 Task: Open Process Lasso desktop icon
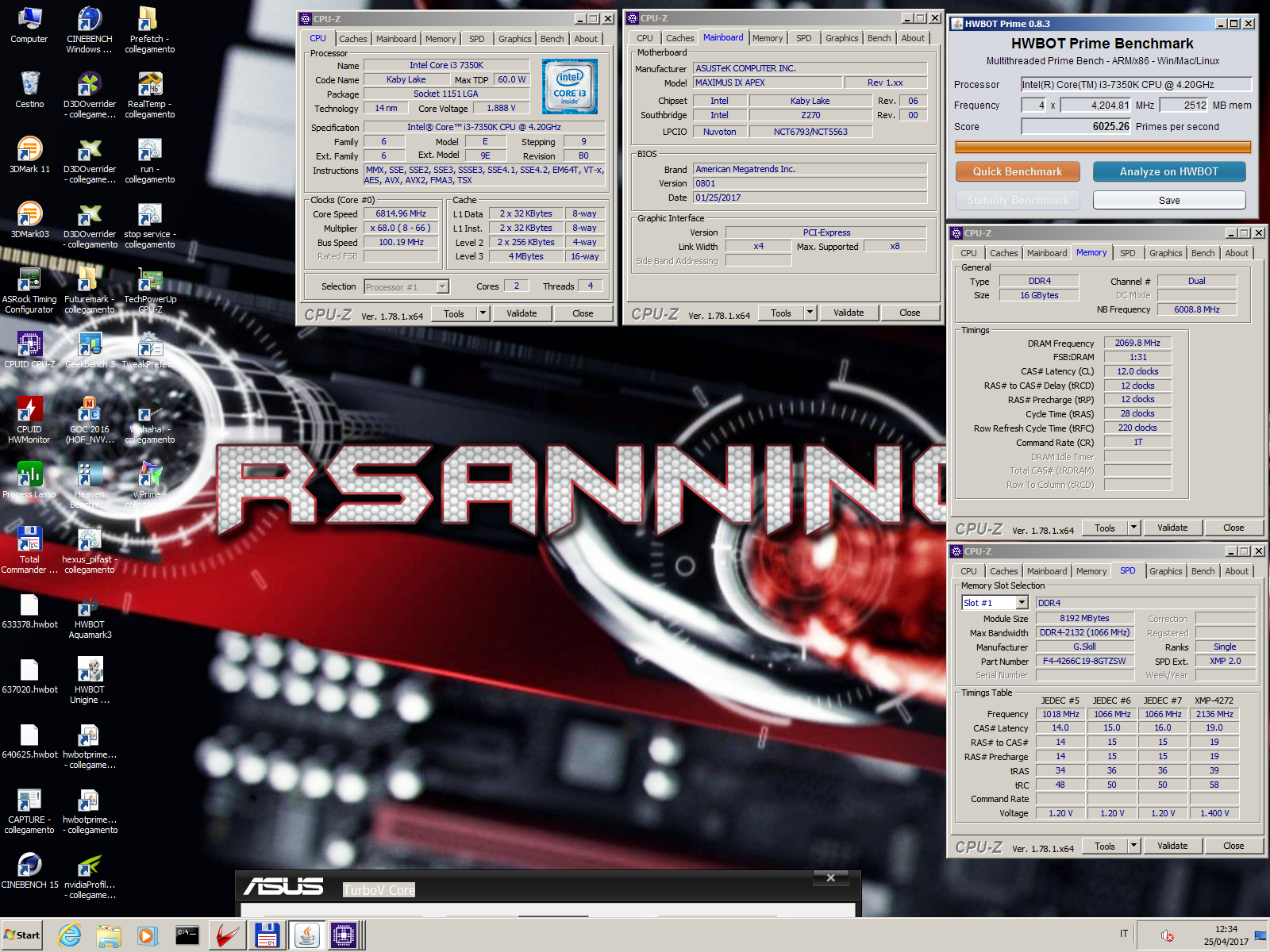point(29,480)
